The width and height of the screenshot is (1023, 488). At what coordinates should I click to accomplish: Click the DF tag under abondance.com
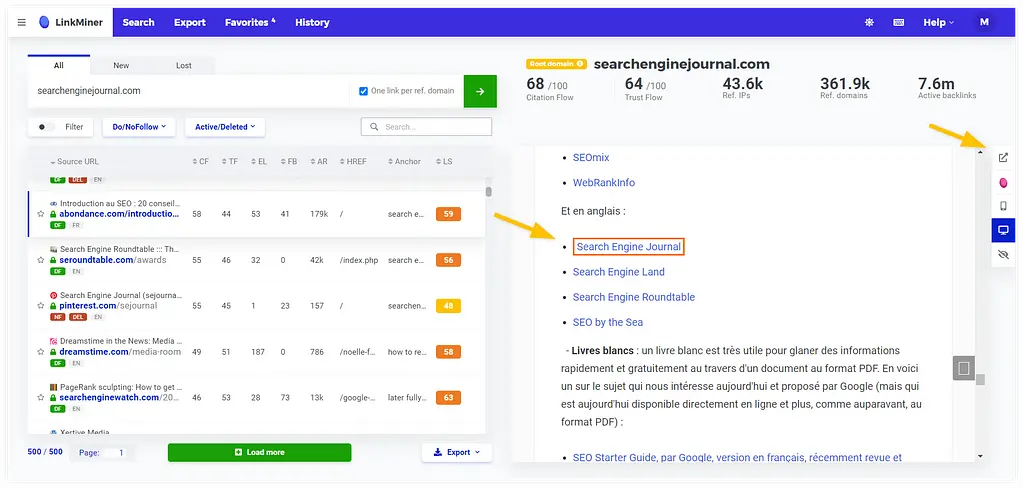coord(57,225)
